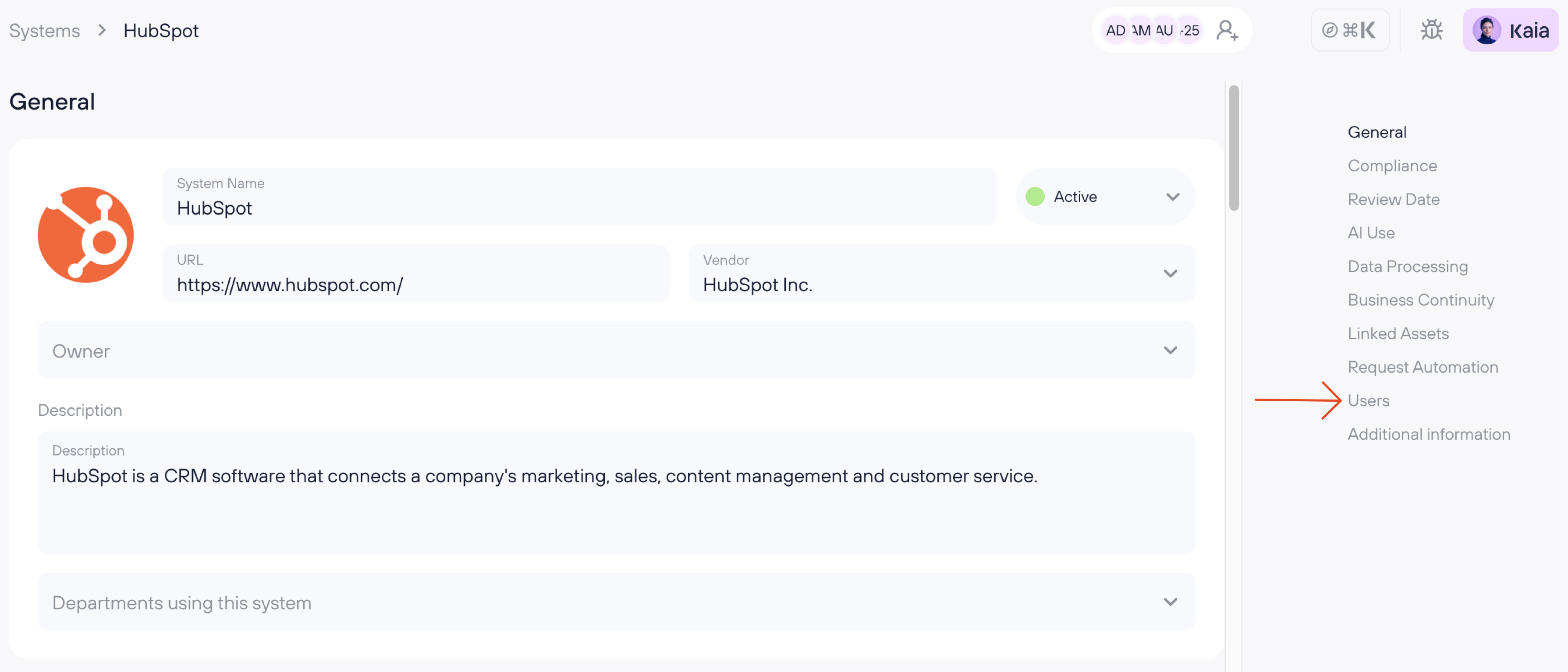Click the vertical scrollbar thumb
The image size is (1568, 672).
coord(1234,148)
